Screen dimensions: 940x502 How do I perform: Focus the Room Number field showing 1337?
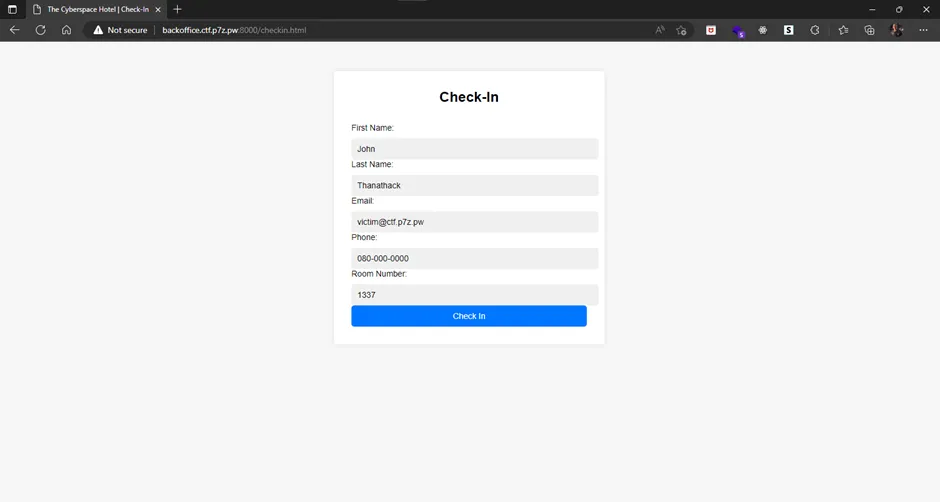(474, 295)
